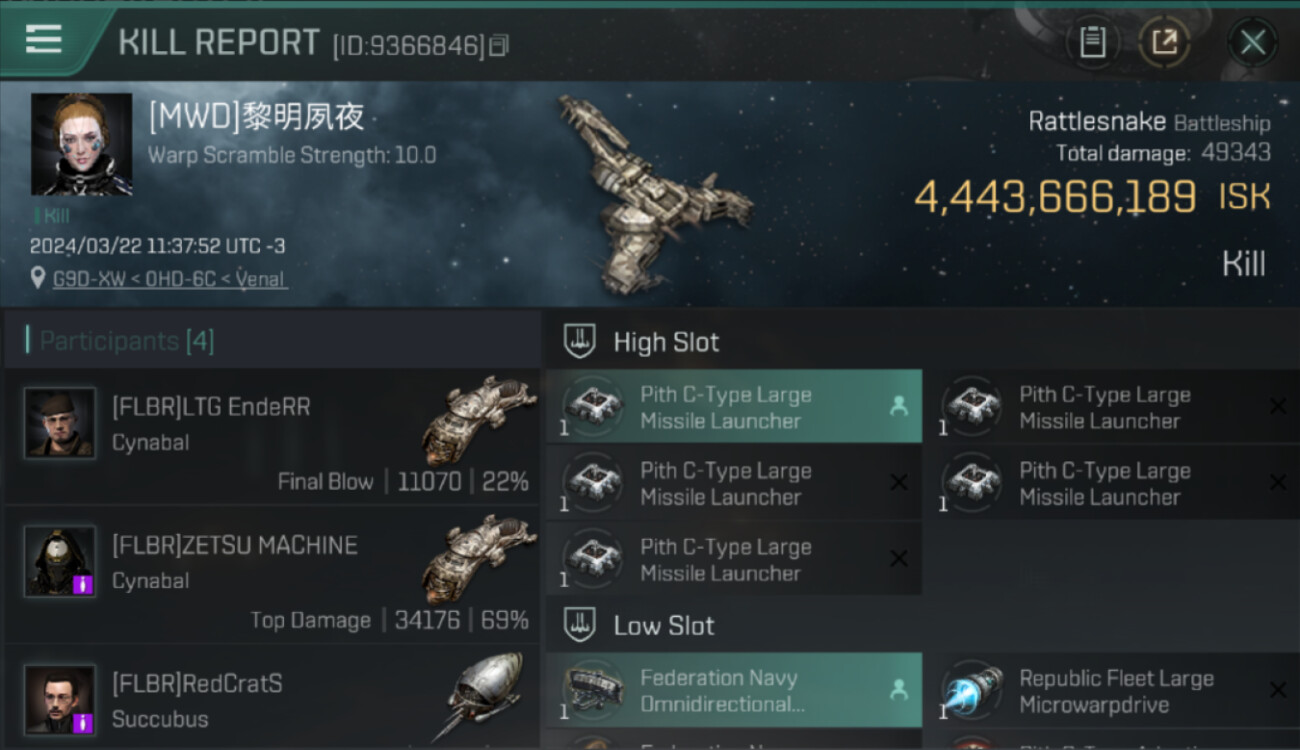The height and width of the screenshot is (750, 1300).
Task: Open RedCratS Succubus participant row
Action: pyautogui.click(x=270, y=697)
